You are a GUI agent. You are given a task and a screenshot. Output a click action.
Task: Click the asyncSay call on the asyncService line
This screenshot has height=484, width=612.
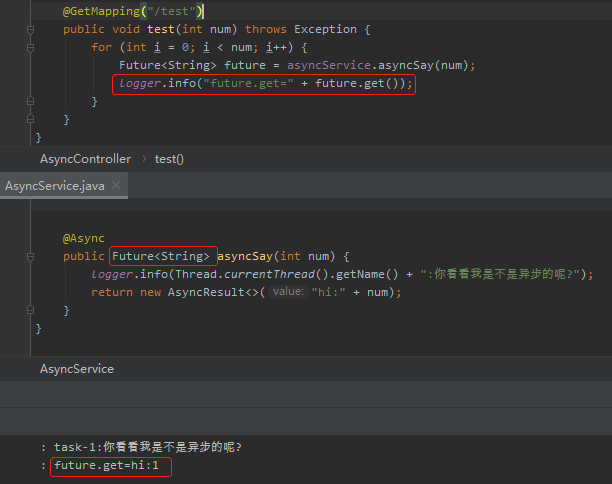point(406,65)
